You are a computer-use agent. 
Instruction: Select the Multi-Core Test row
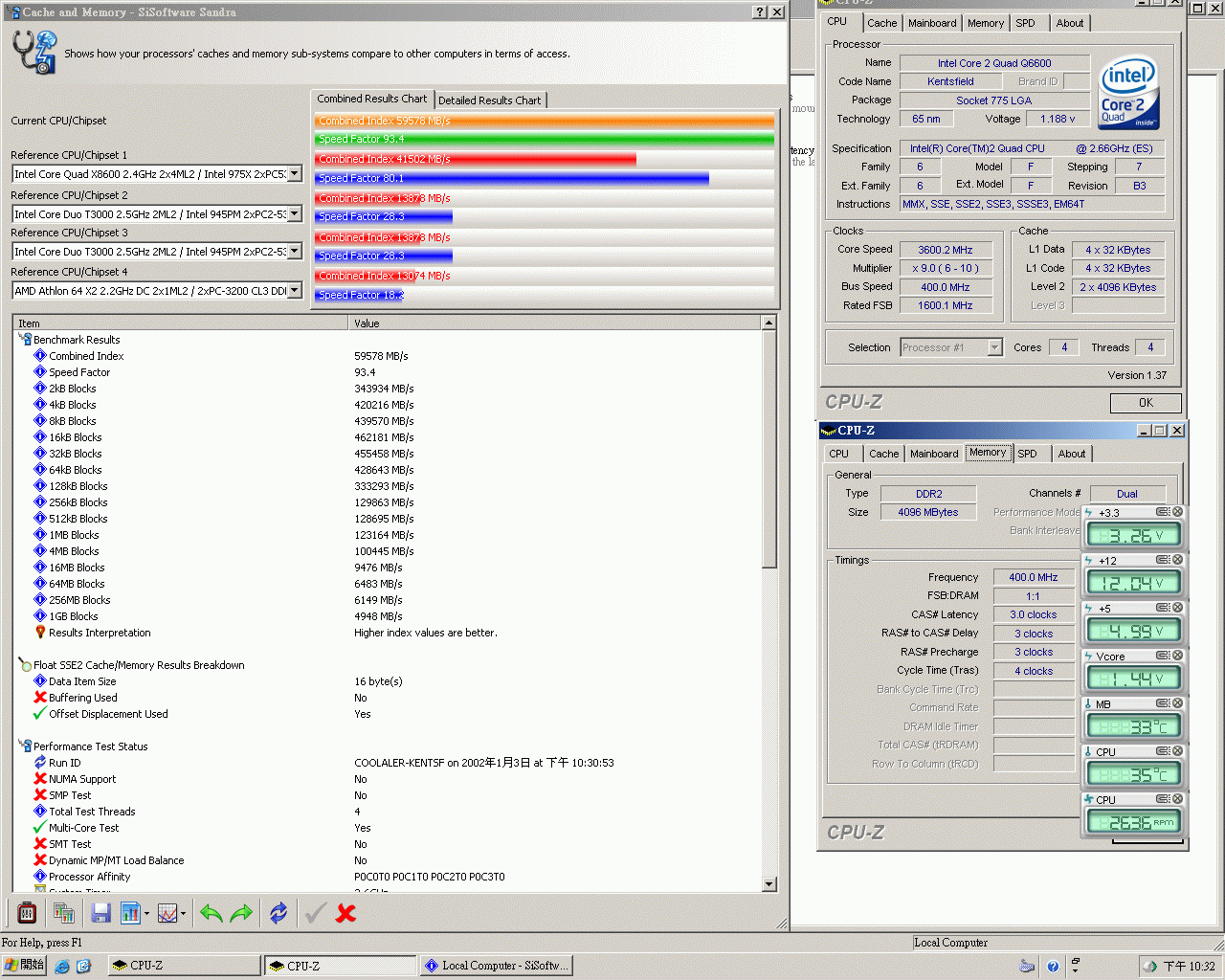tap(387, 828)
